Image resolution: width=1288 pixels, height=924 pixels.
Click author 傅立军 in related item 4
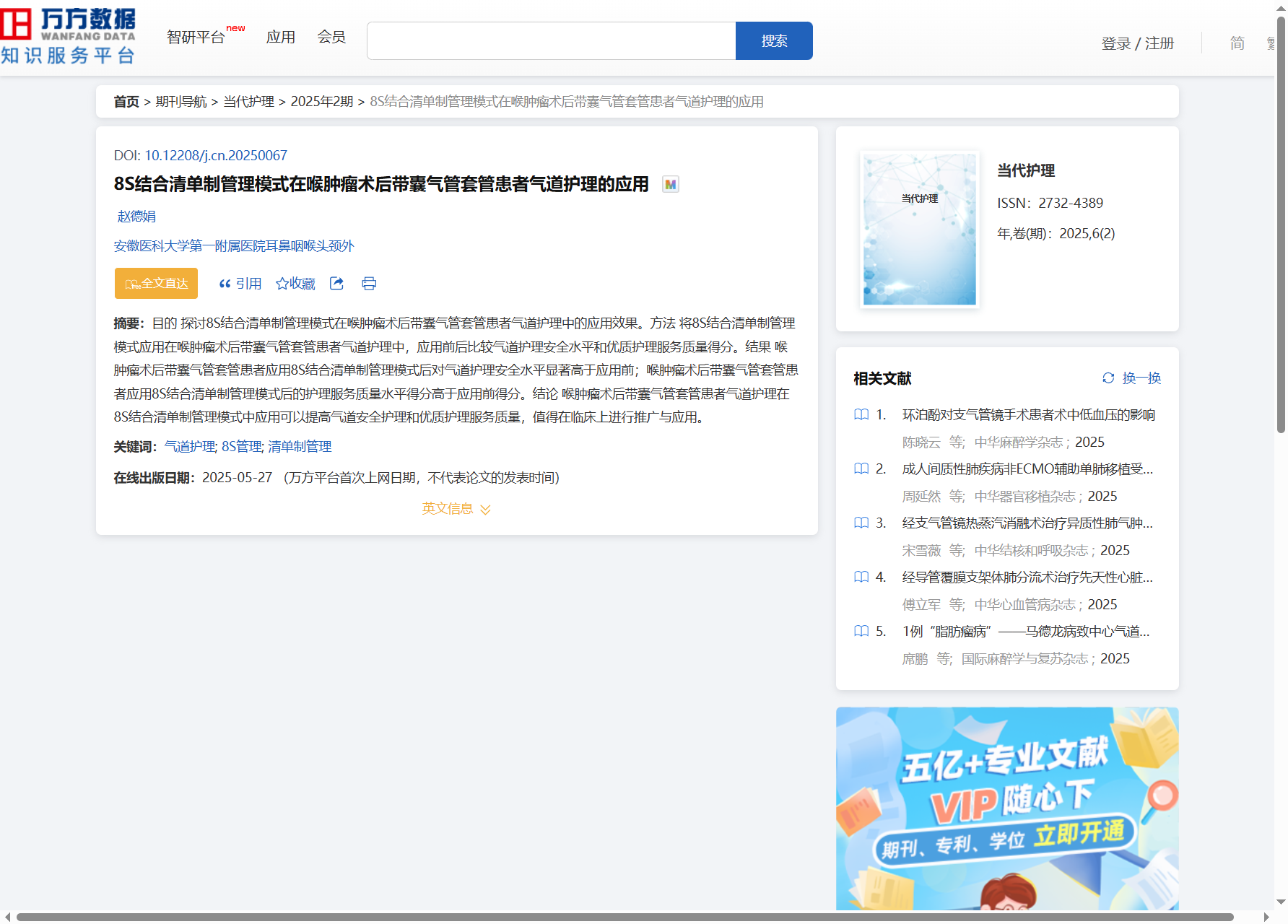click(x=921, y=604)
